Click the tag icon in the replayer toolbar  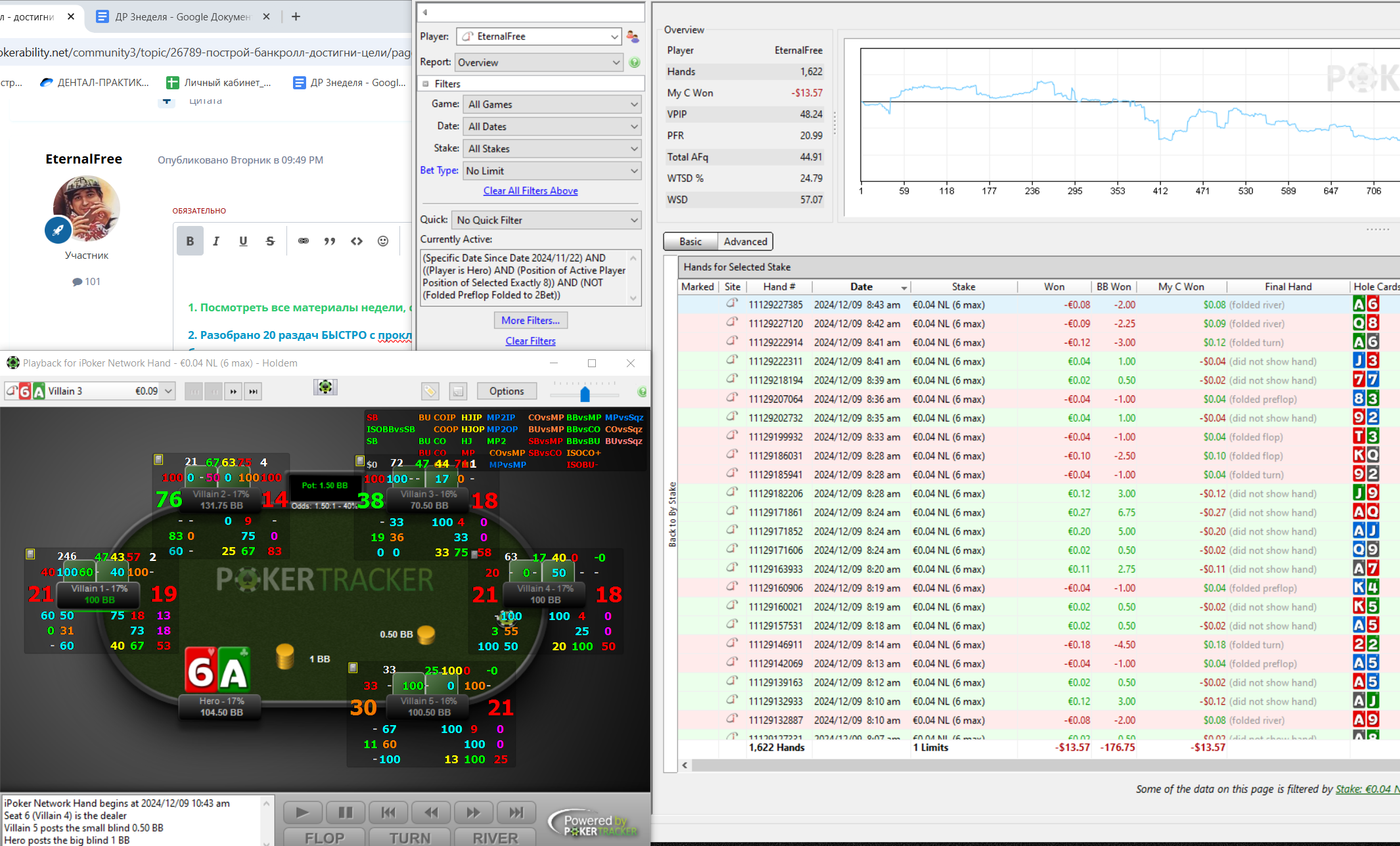pyautogui.click(x=430, y=391)
